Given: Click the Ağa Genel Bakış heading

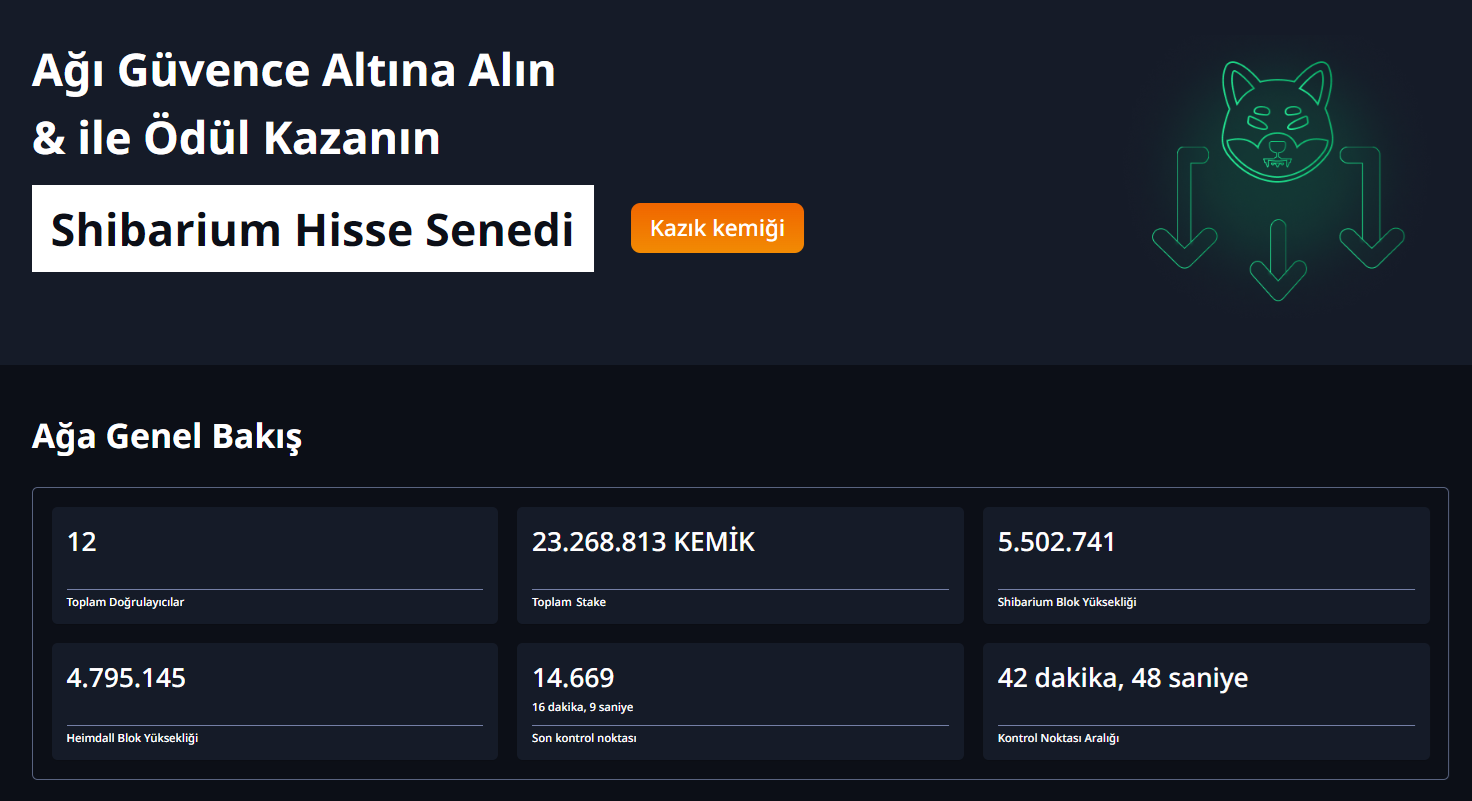Looking at the screenshot, I should (x=165, y=436).
